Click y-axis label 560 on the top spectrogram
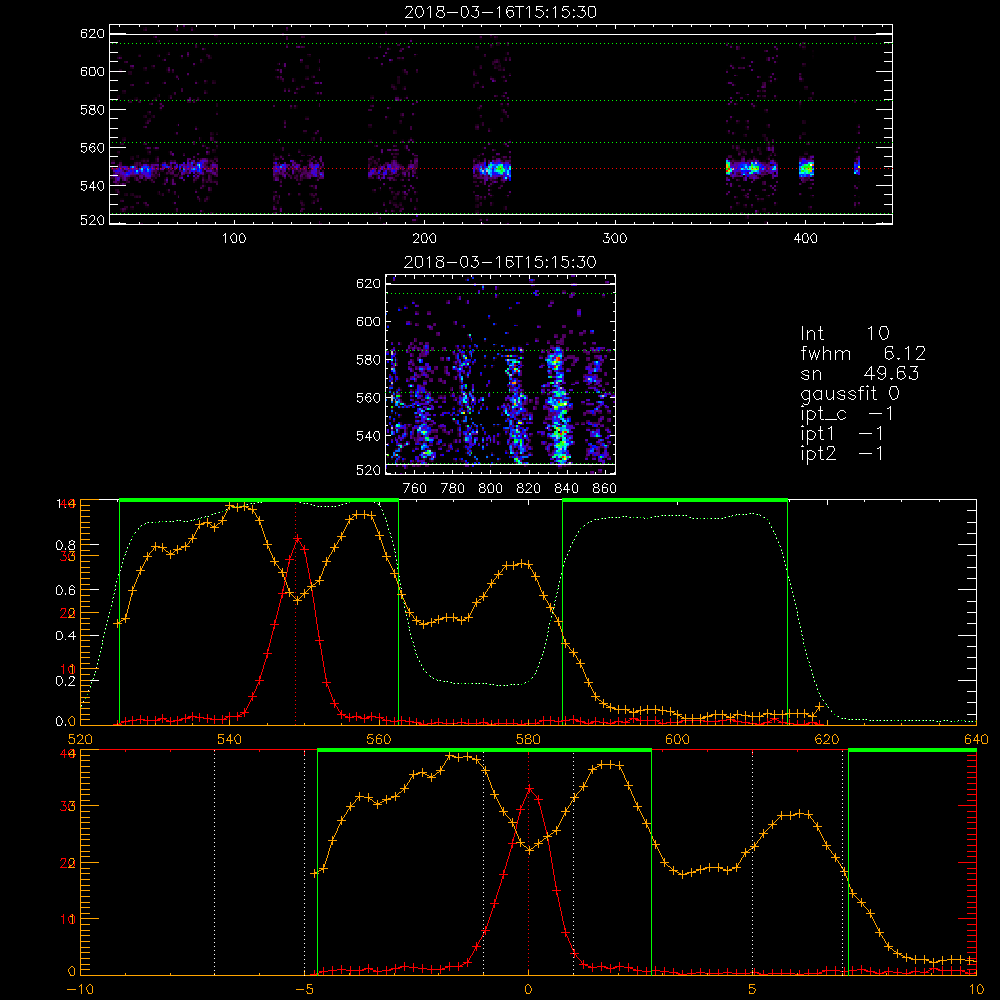Viewport: 1000px width, 1000px height. click(92, 148)
